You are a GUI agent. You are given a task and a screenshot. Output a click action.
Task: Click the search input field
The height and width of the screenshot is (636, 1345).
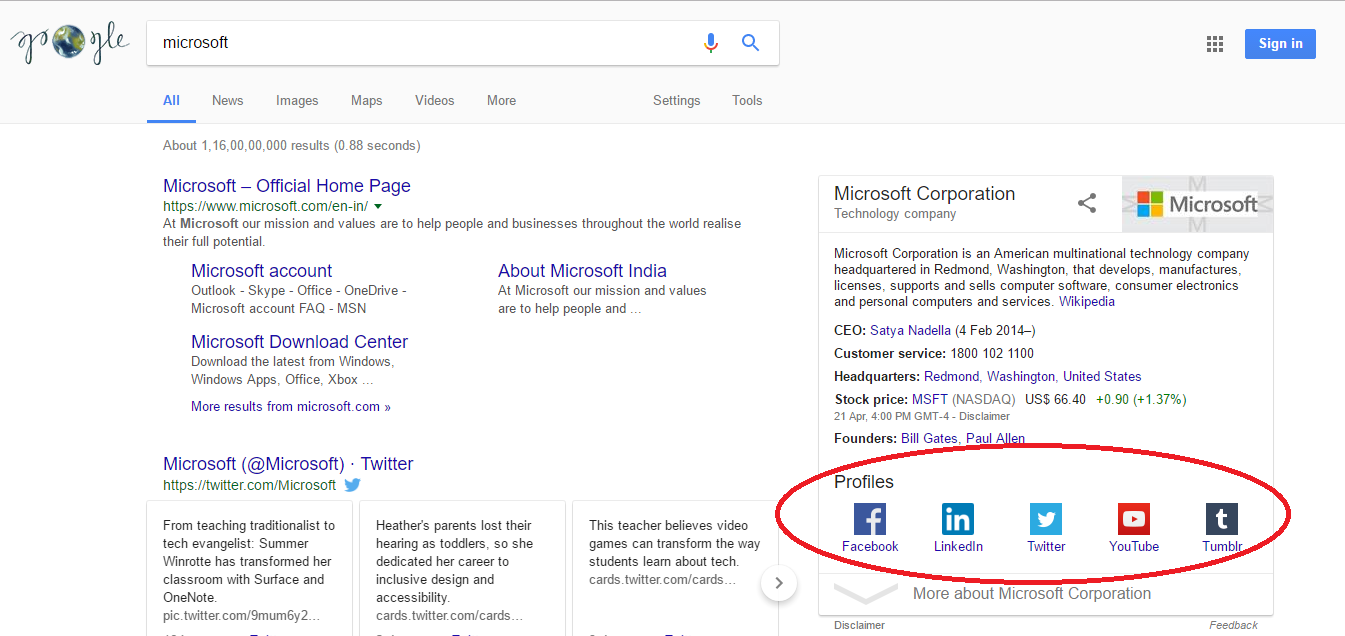(x=420, y=43)
